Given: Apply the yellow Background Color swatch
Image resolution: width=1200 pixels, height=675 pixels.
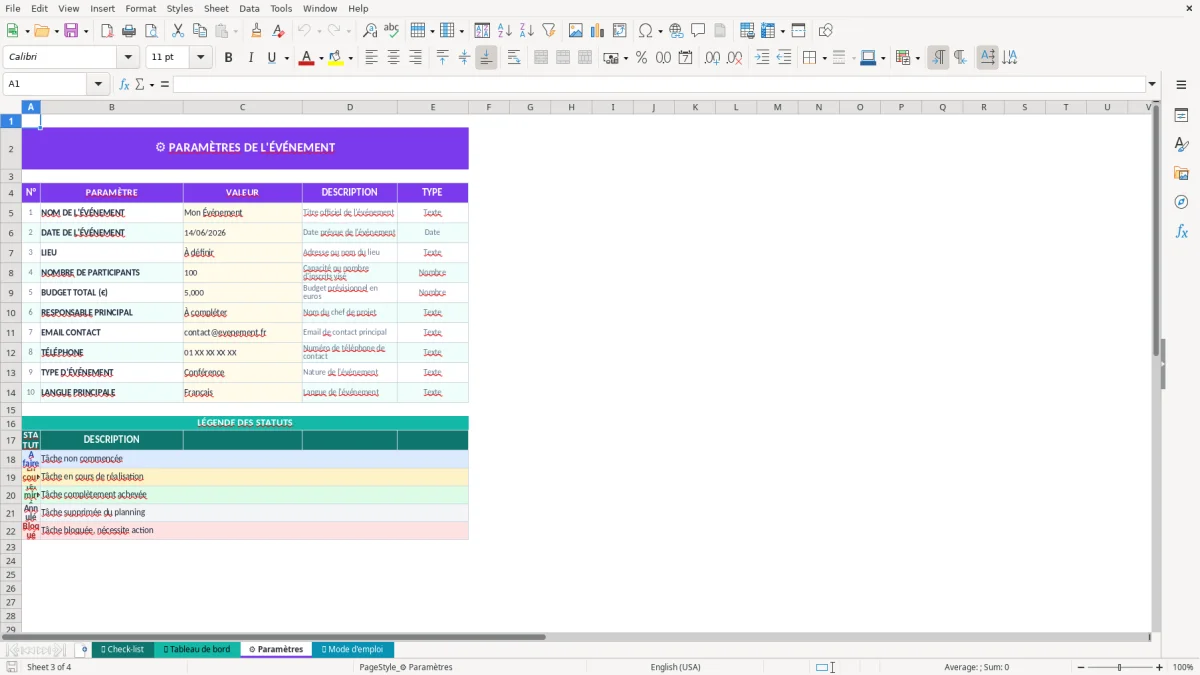Looking at the screenshot, I should click(x=335, y=58).
